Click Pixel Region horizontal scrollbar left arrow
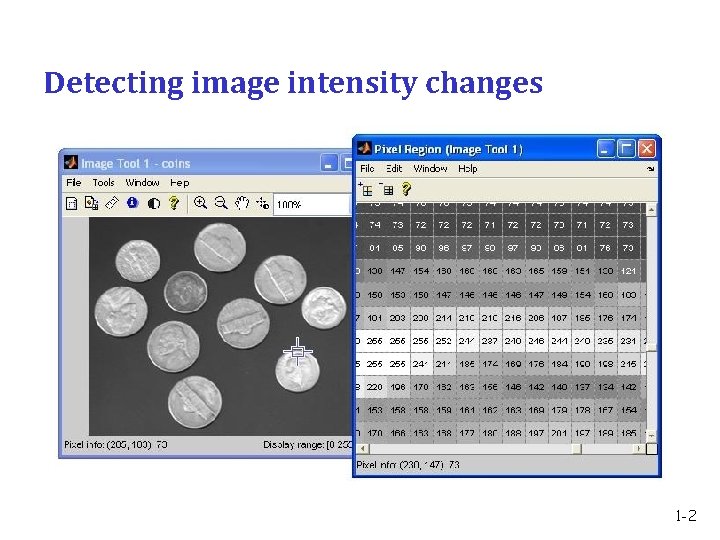 point(362,449)
